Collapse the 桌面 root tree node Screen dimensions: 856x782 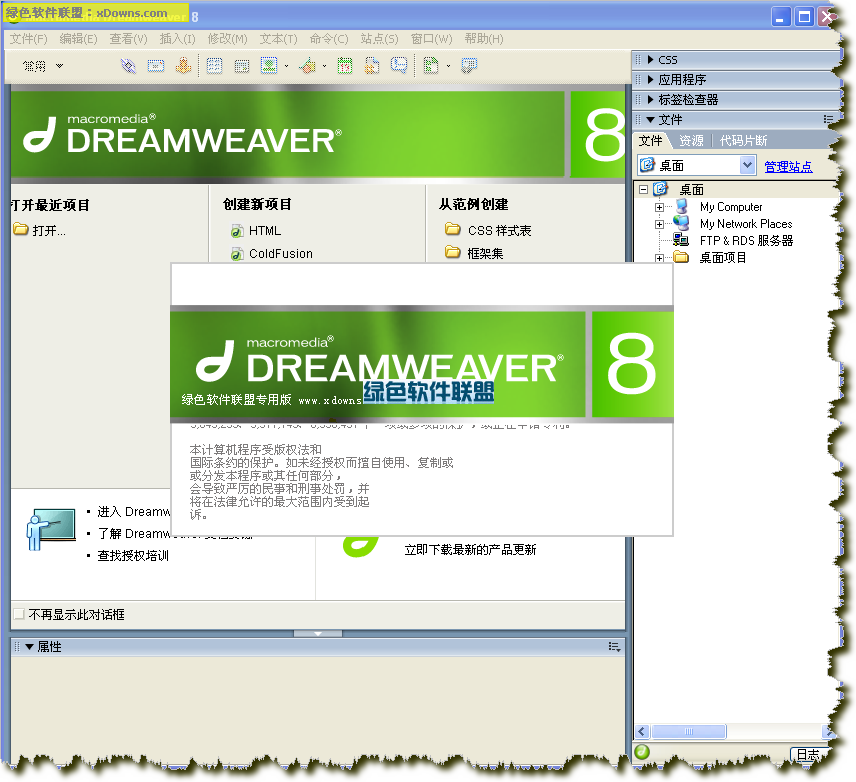(644, 189)
